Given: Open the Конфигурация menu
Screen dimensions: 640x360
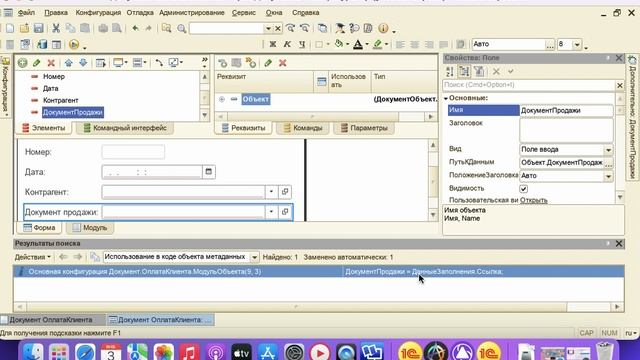Looking at the screenshot, I should [x=98, y=13].
